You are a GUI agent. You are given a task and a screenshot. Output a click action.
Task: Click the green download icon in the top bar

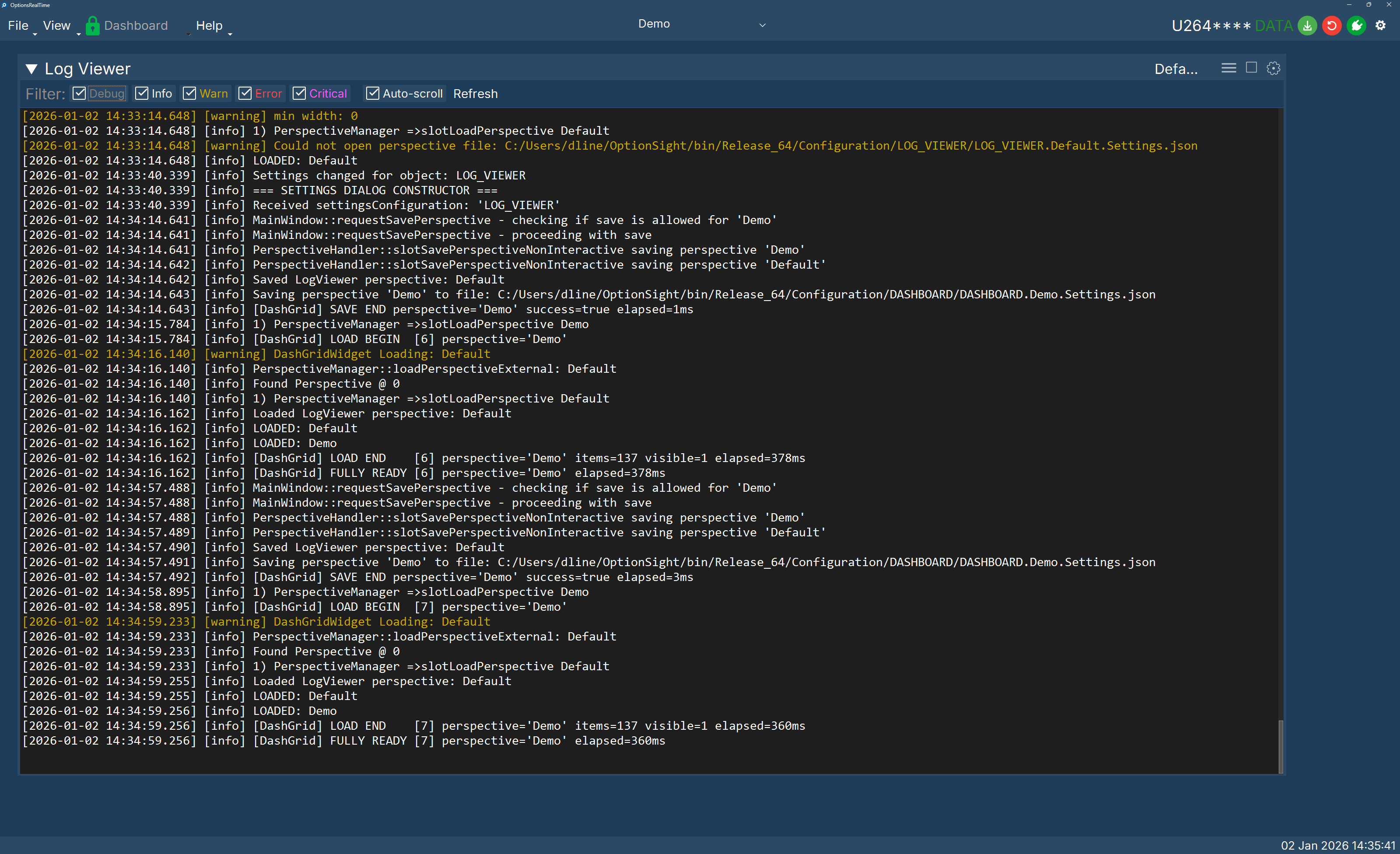pyautogui.click(x=1307, y=25)
